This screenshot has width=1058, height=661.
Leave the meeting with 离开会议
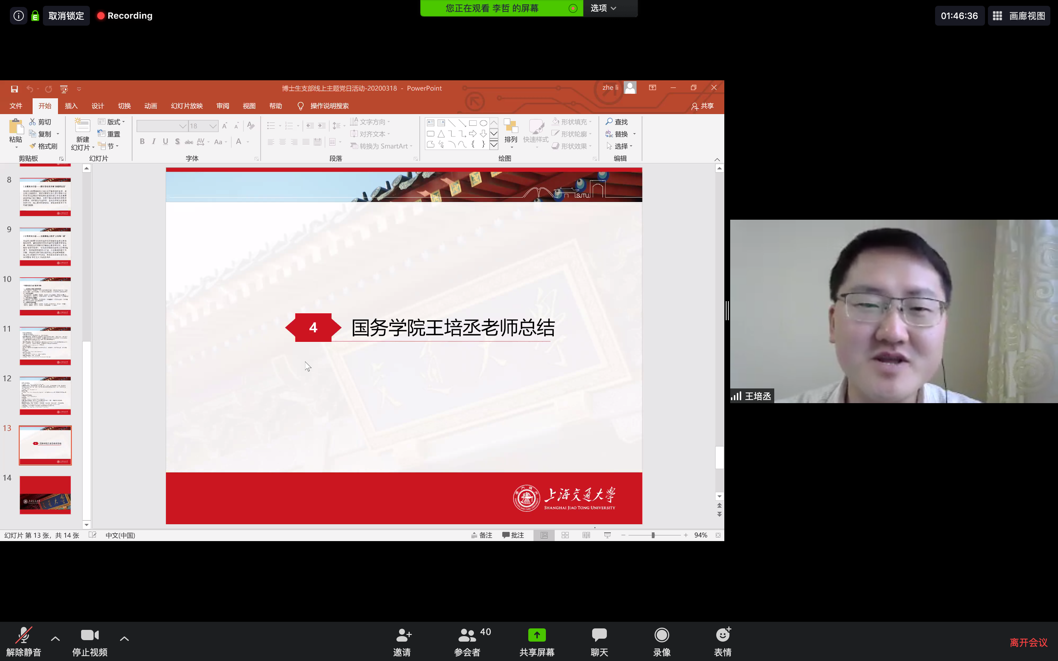tap(1028, 643)
